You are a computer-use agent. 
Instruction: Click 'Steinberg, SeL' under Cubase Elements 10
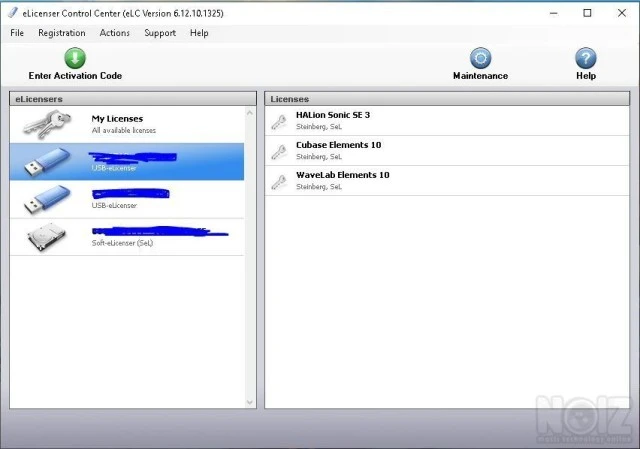pyautogui.click(x=319, y=157)
